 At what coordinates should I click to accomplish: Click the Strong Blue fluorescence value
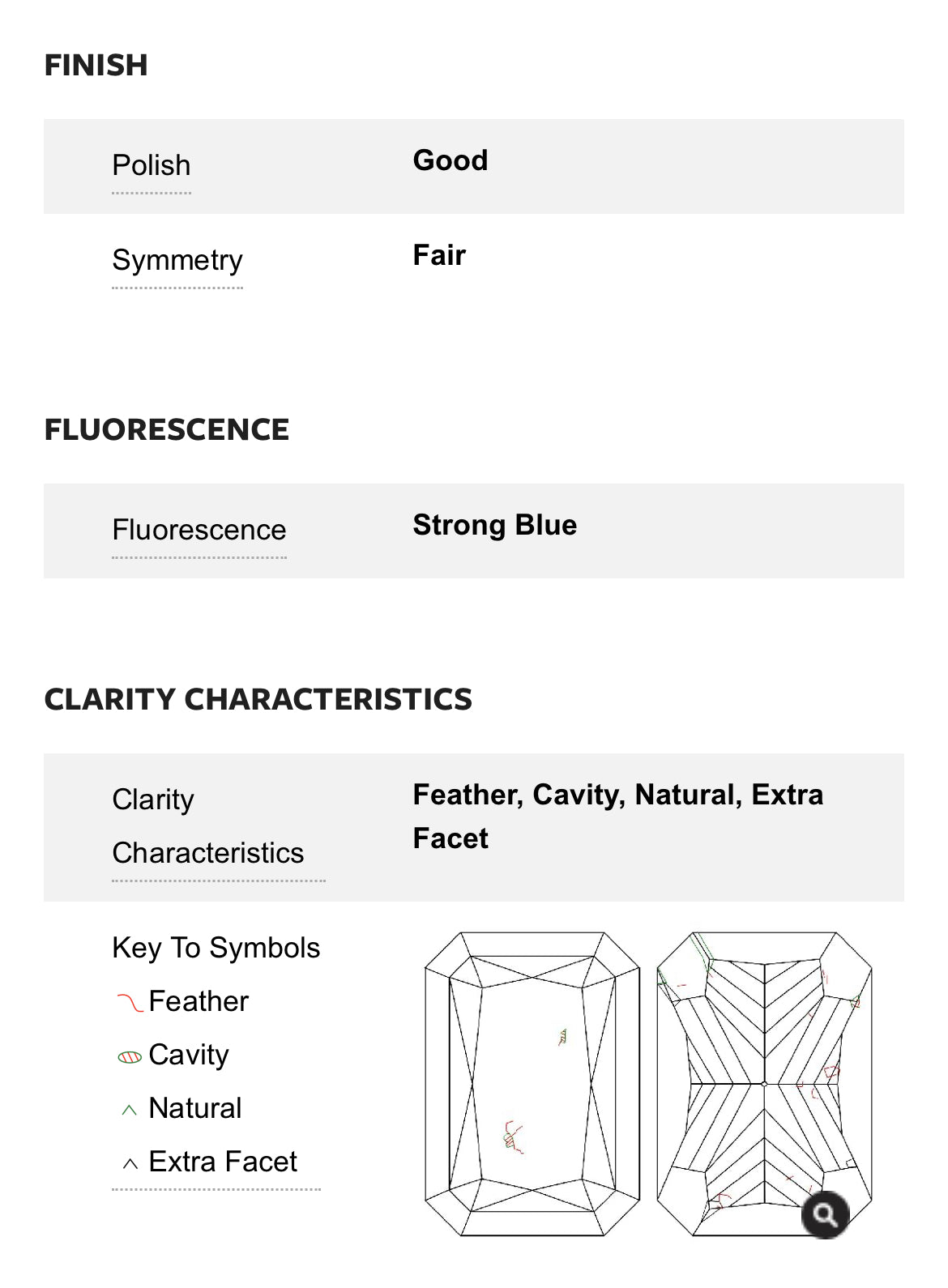tap(495, 525)
